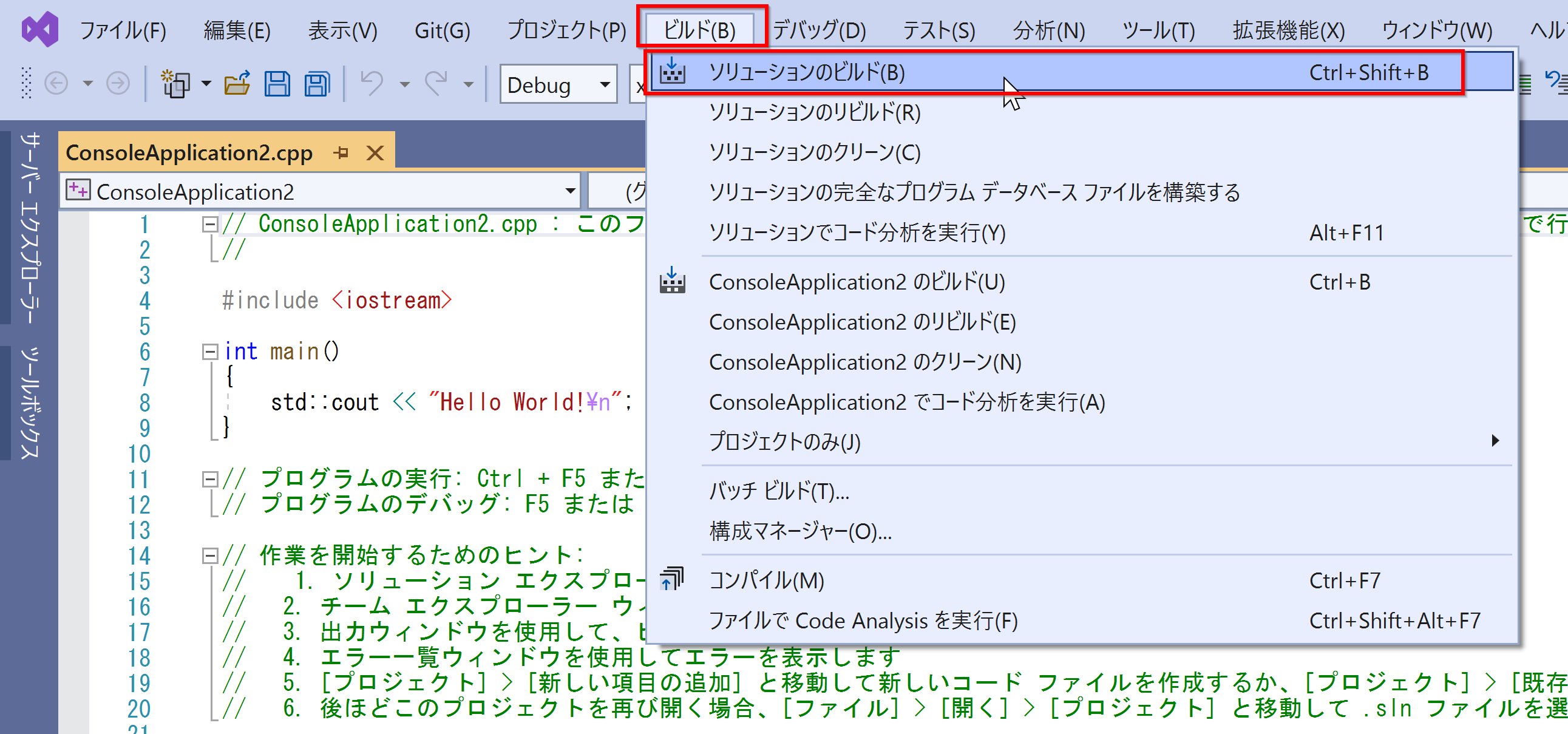Image resolution: width=1568 pixels, height=734 pixels.
Task: Select ソリューションのクリーン(C)
Action: click(1081, 152)
